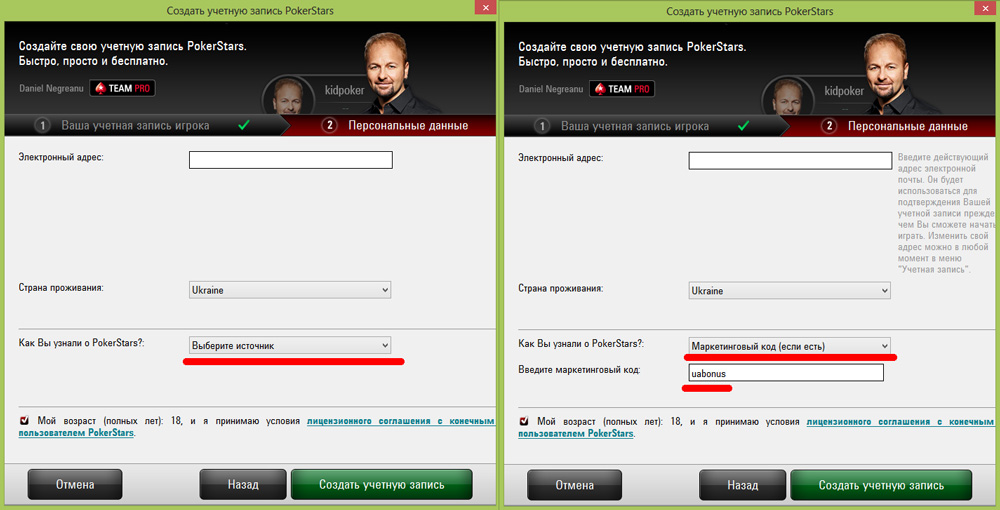Toggle age confirmation checkbox in right window
The width and height of the screenshot is (1000, 510).
[524, 421]
